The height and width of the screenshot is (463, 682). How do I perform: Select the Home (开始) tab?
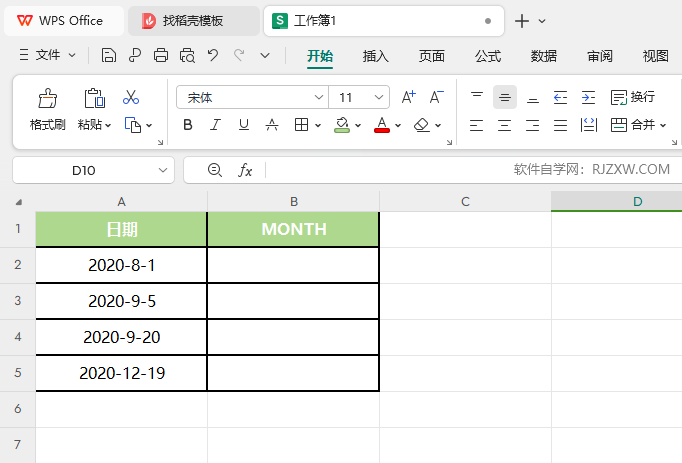pyautogui.click(x=320, y=56)
